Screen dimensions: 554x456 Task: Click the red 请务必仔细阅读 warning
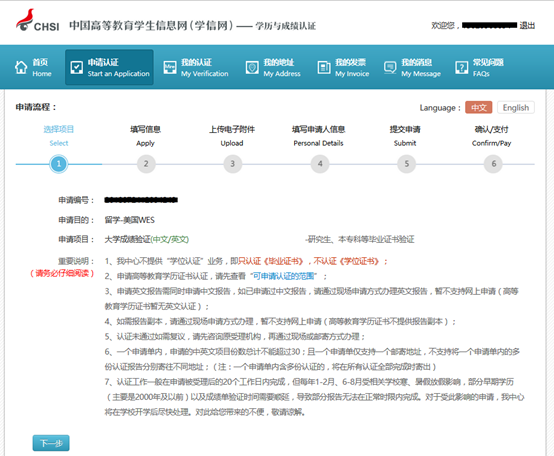(x=62, y=273)
